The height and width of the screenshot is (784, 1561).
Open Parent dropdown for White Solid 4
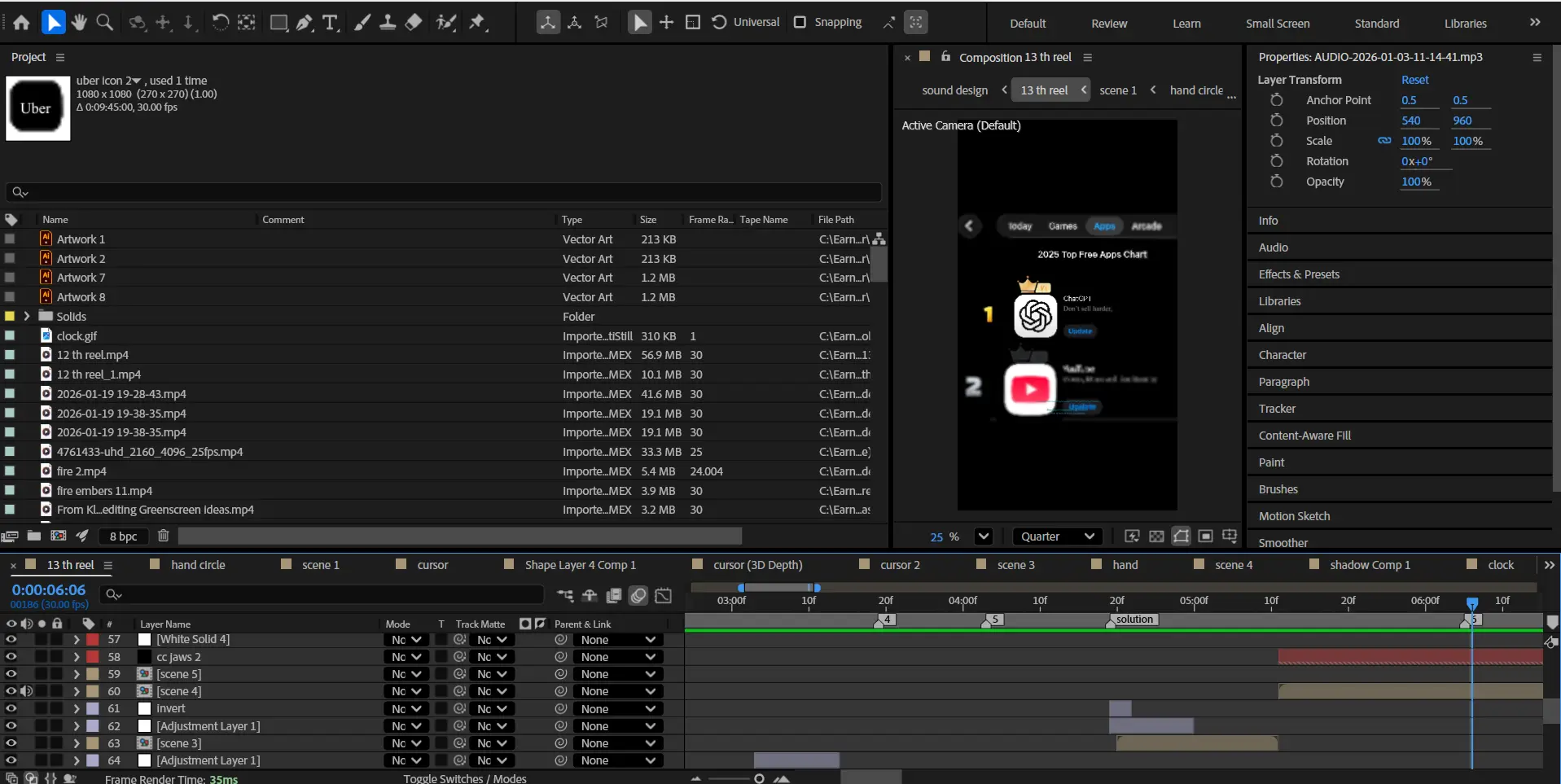click(x=617, y=640)
